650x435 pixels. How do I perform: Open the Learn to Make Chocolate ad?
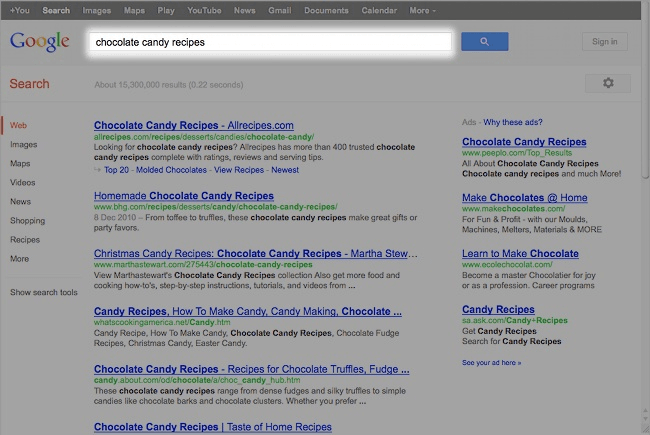point(520,253)
